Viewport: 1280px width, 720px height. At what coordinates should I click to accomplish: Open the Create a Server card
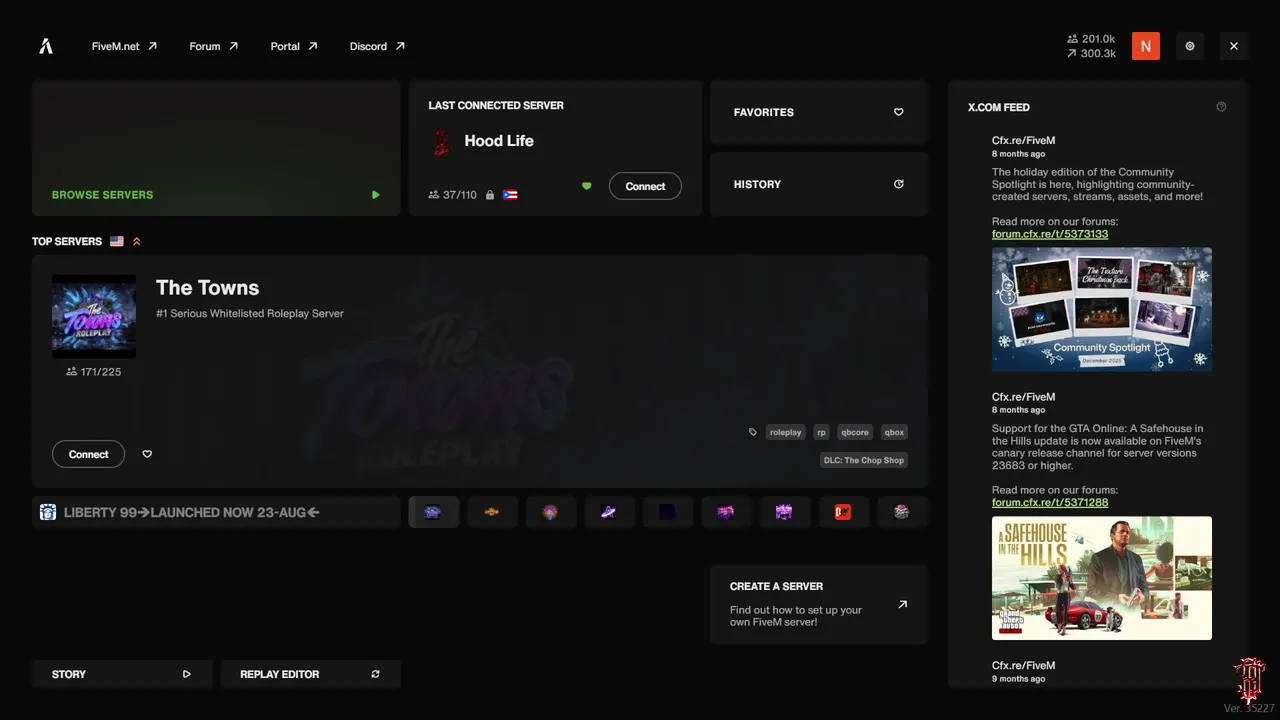[x=819, y=604]
